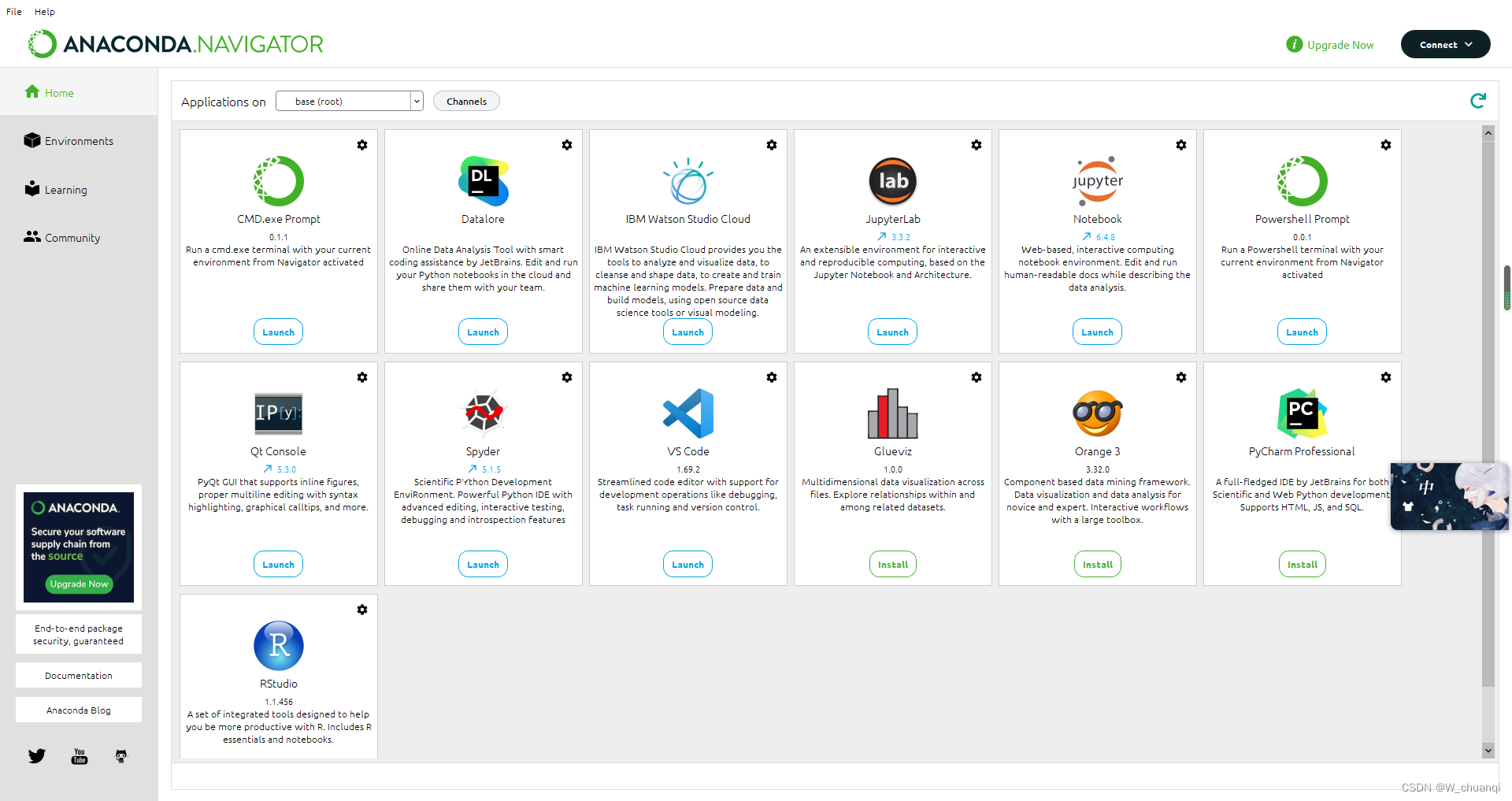
Task: Open the gear menu on Notebook card
Action: pos(1181,145)
